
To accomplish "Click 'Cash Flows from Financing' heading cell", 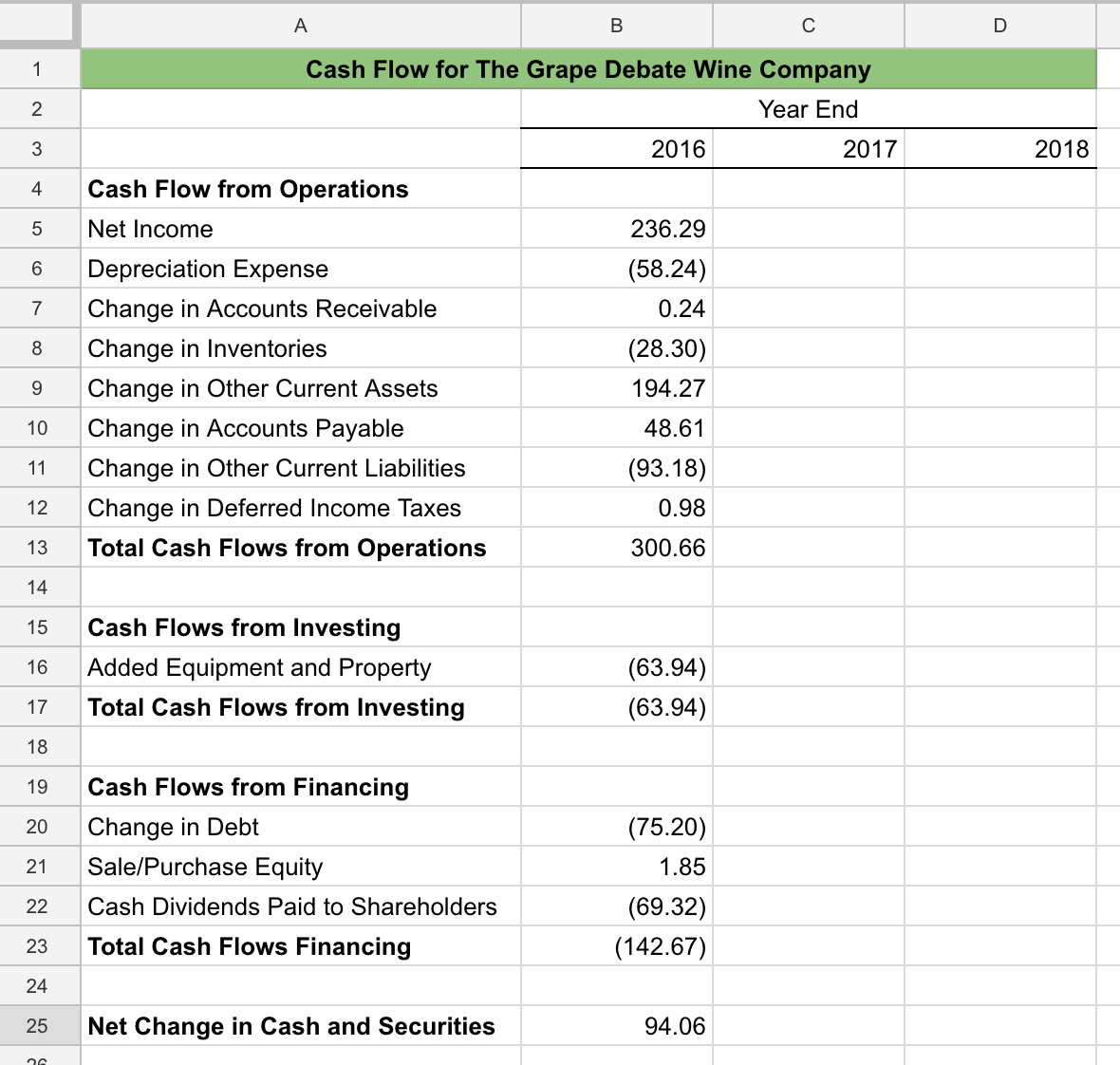I will [x=301, y=787].
